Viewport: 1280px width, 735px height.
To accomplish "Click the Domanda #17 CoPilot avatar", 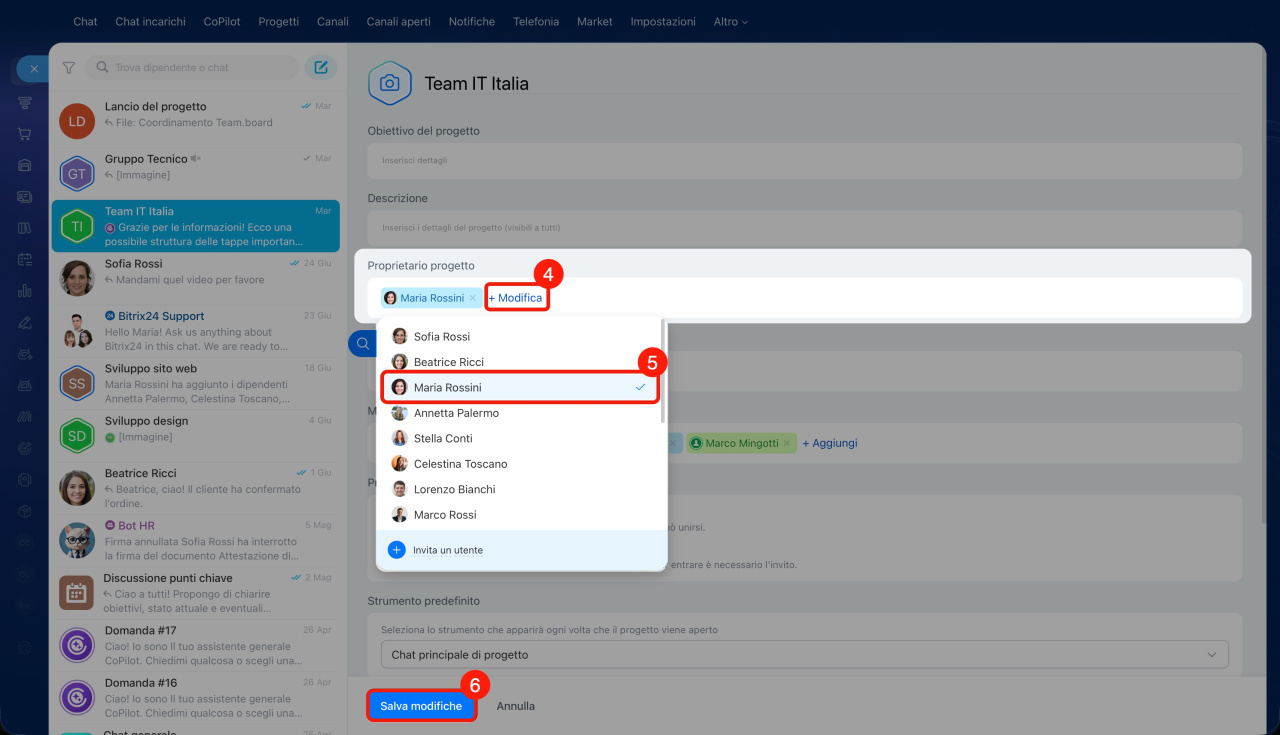I will pos(77,645).
